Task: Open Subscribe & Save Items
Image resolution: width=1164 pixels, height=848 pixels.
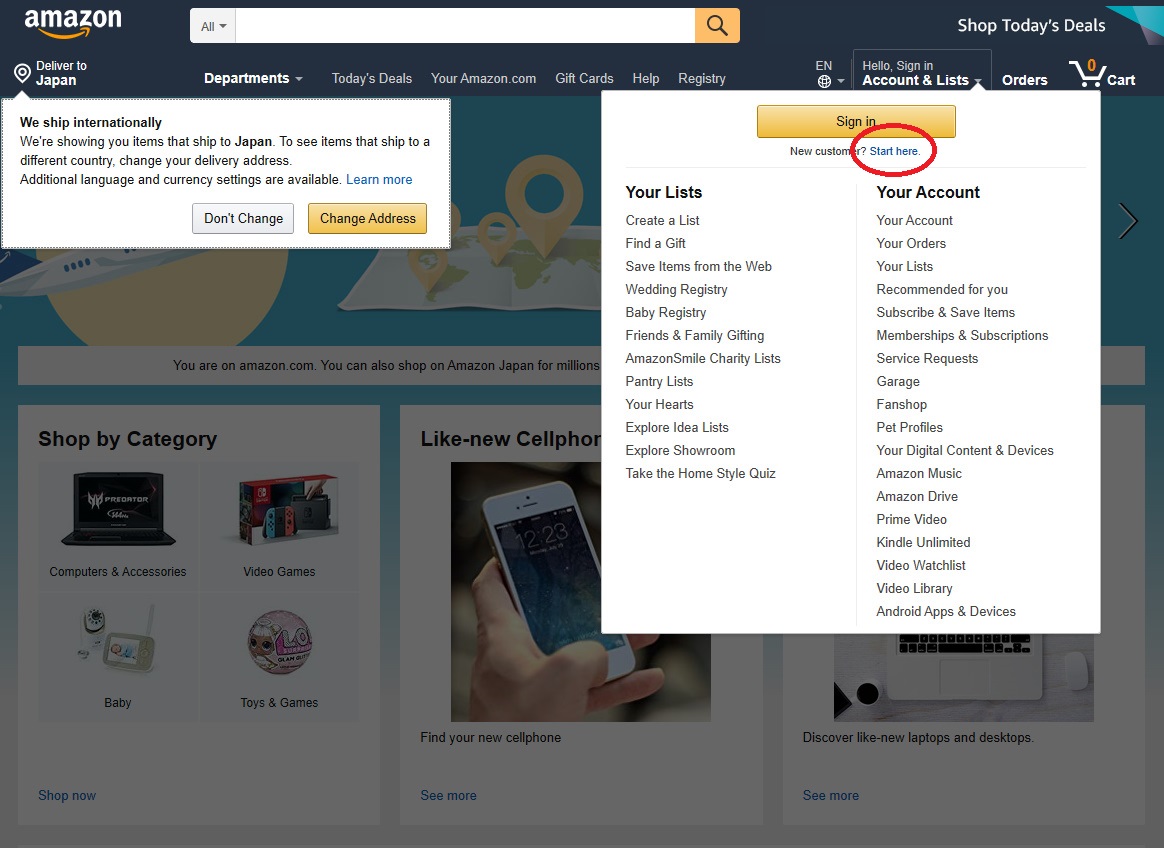Action: (x=945, y=313)
